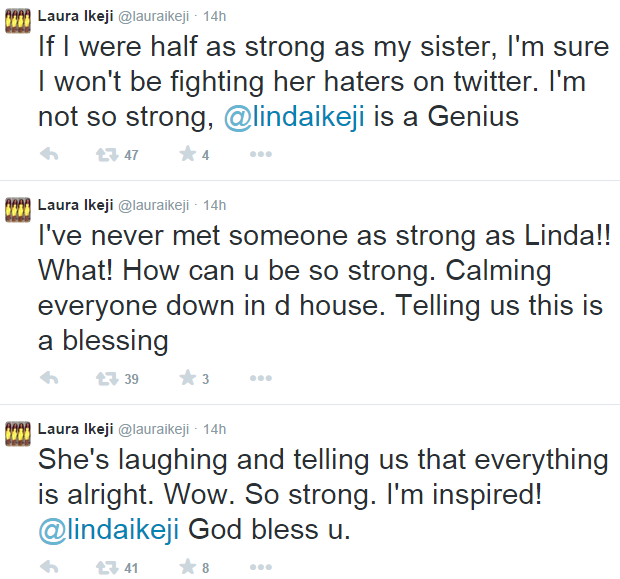Retweet the tweet with 41 retweets
620x579 pixels.
click(105, 569)
